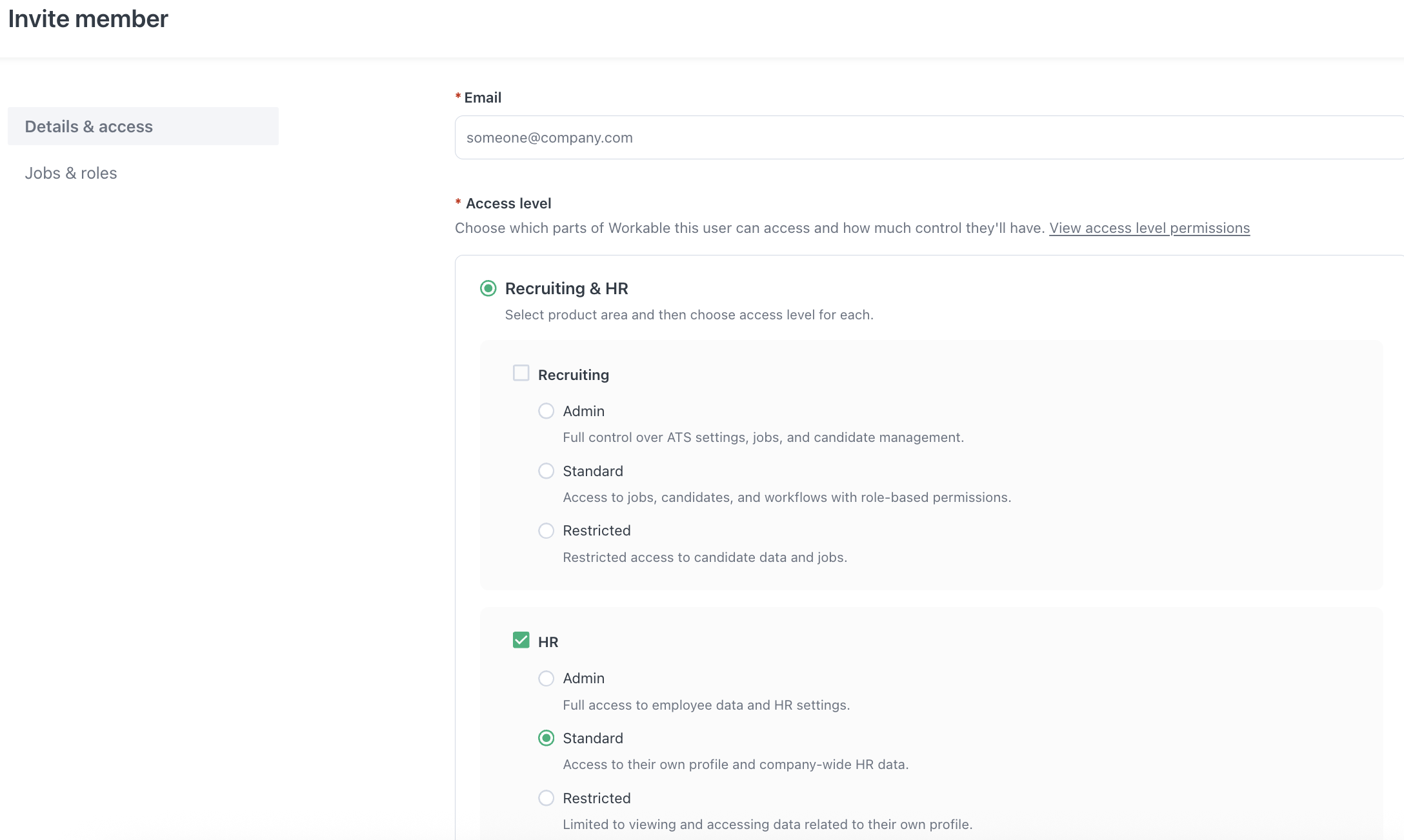Switch to the Details & access tab
The width and height of the screenshot is (1404, 840).
point(88,126)
